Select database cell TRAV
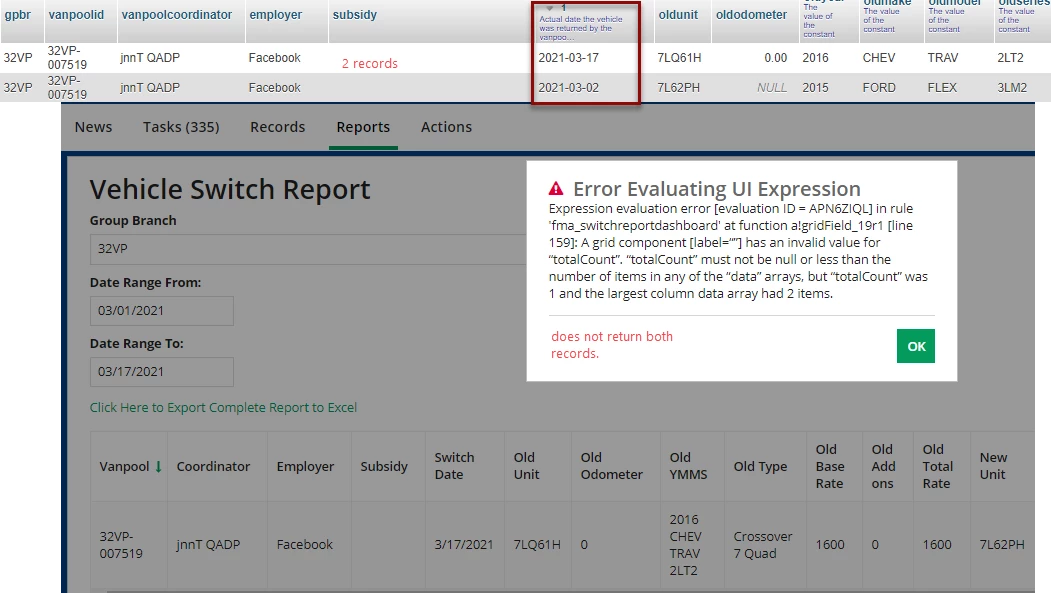This screenshot has width=1051, height=593. pos(942,58)
